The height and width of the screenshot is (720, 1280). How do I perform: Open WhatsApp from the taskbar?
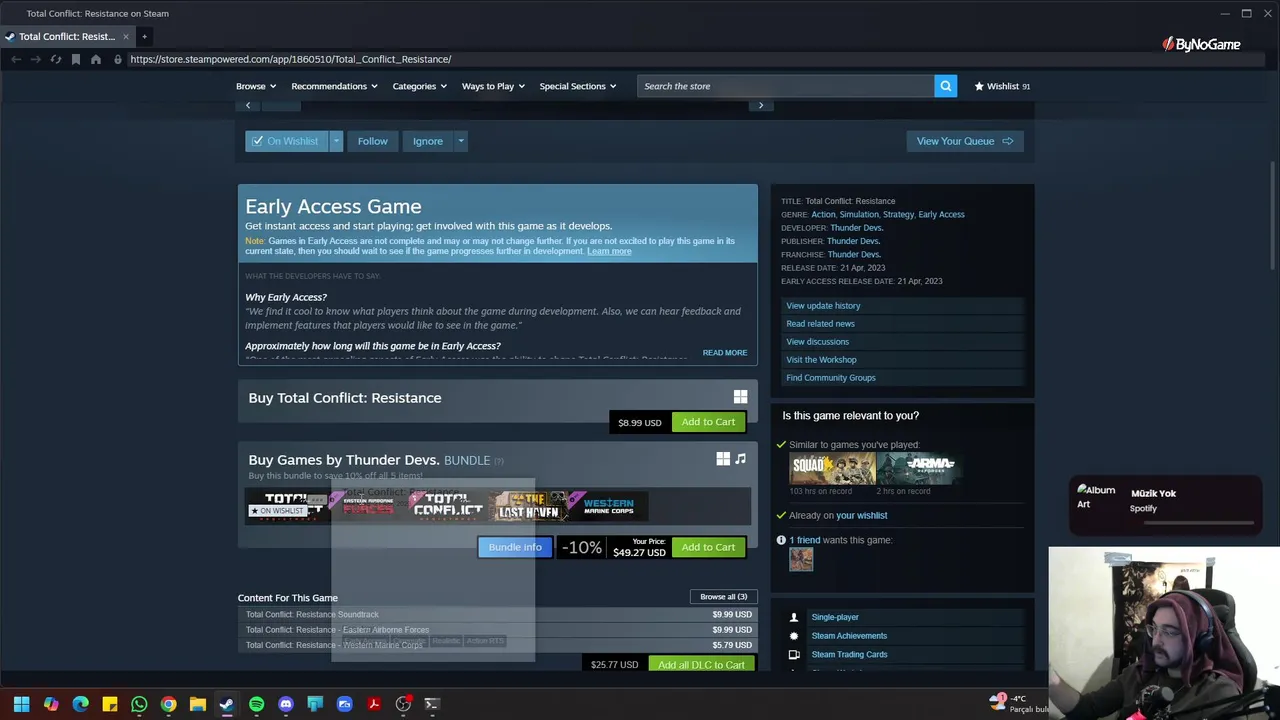tap(139, 704)
